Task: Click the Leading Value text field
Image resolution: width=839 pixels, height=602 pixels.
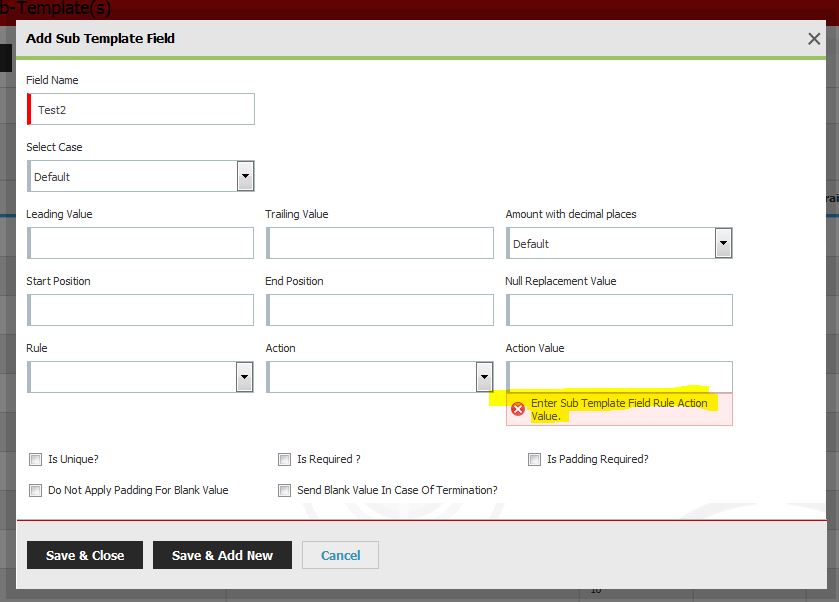Action: 141,243
